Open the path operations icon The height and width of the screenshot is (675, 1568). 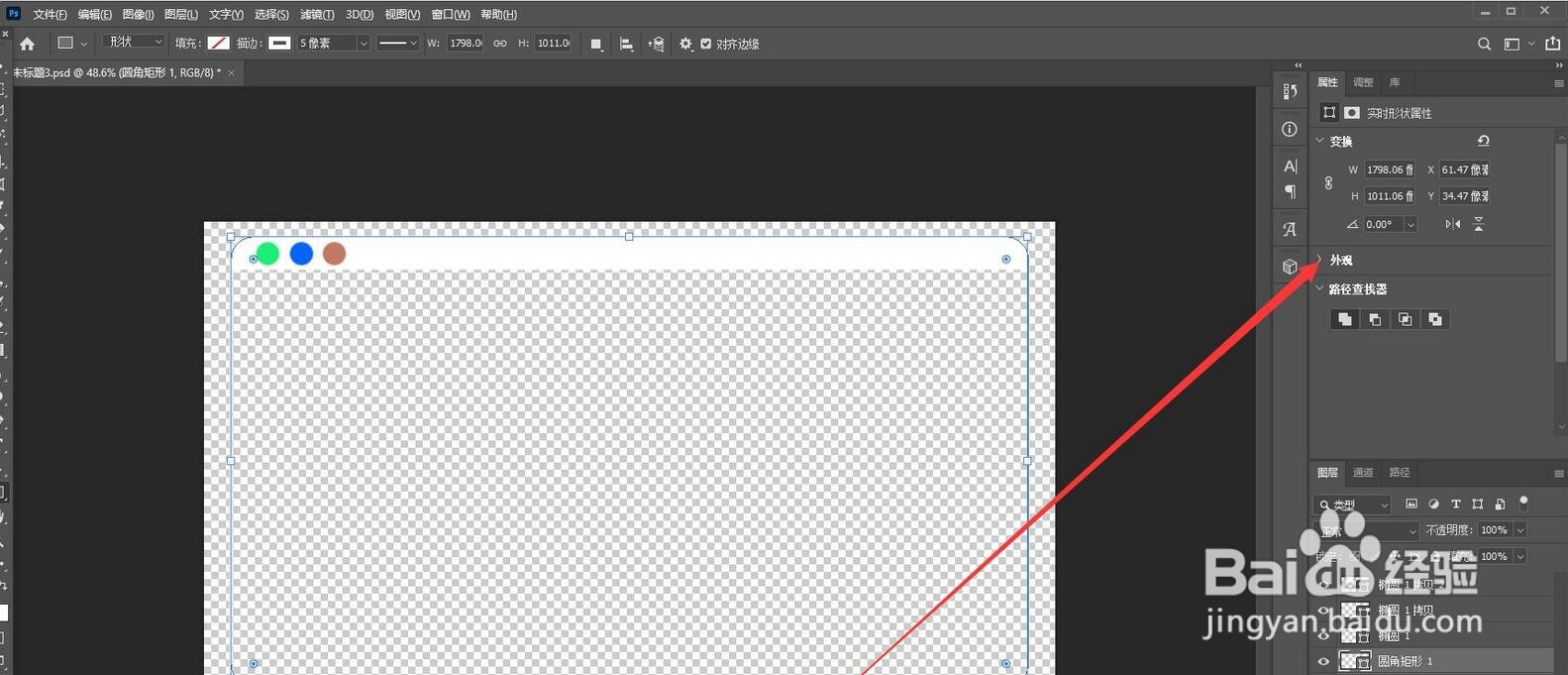(596, 44)
